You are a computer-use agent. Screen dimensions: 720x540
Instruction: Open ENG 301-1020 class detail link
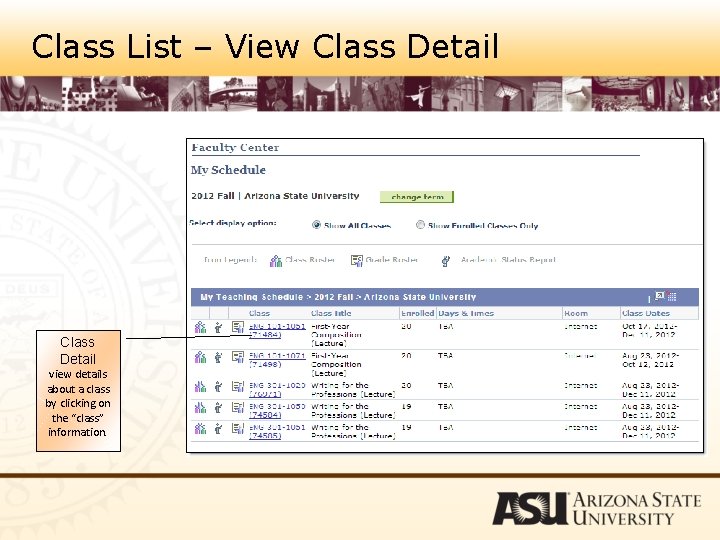click(277, 390)
